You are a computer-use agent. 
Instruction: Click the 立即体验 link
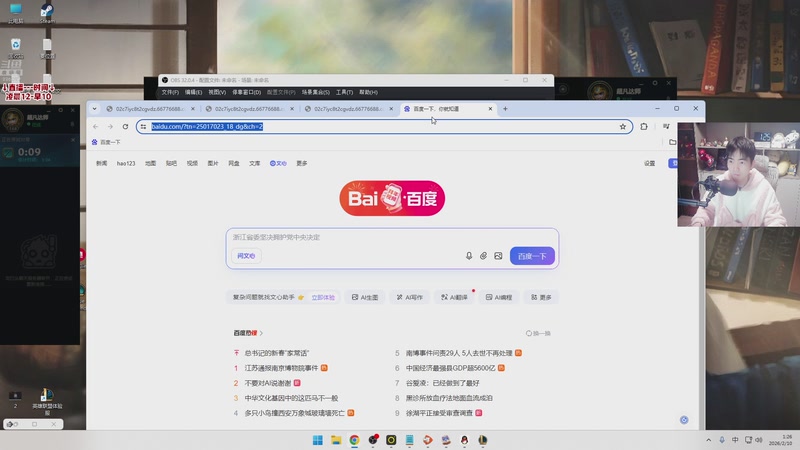[323, 297]
